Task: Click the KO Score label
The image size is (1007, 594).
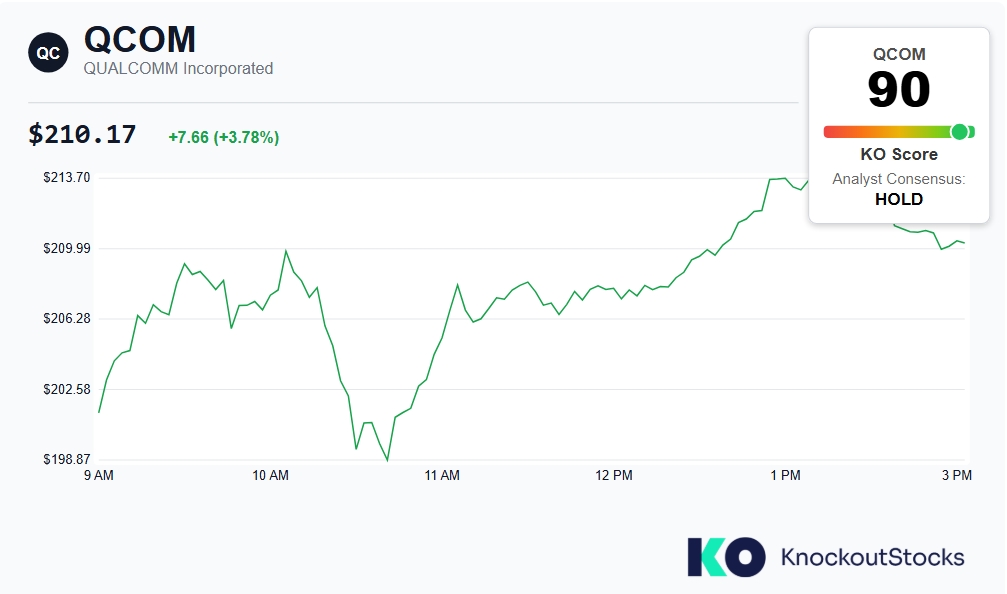Action: [899, 154]
